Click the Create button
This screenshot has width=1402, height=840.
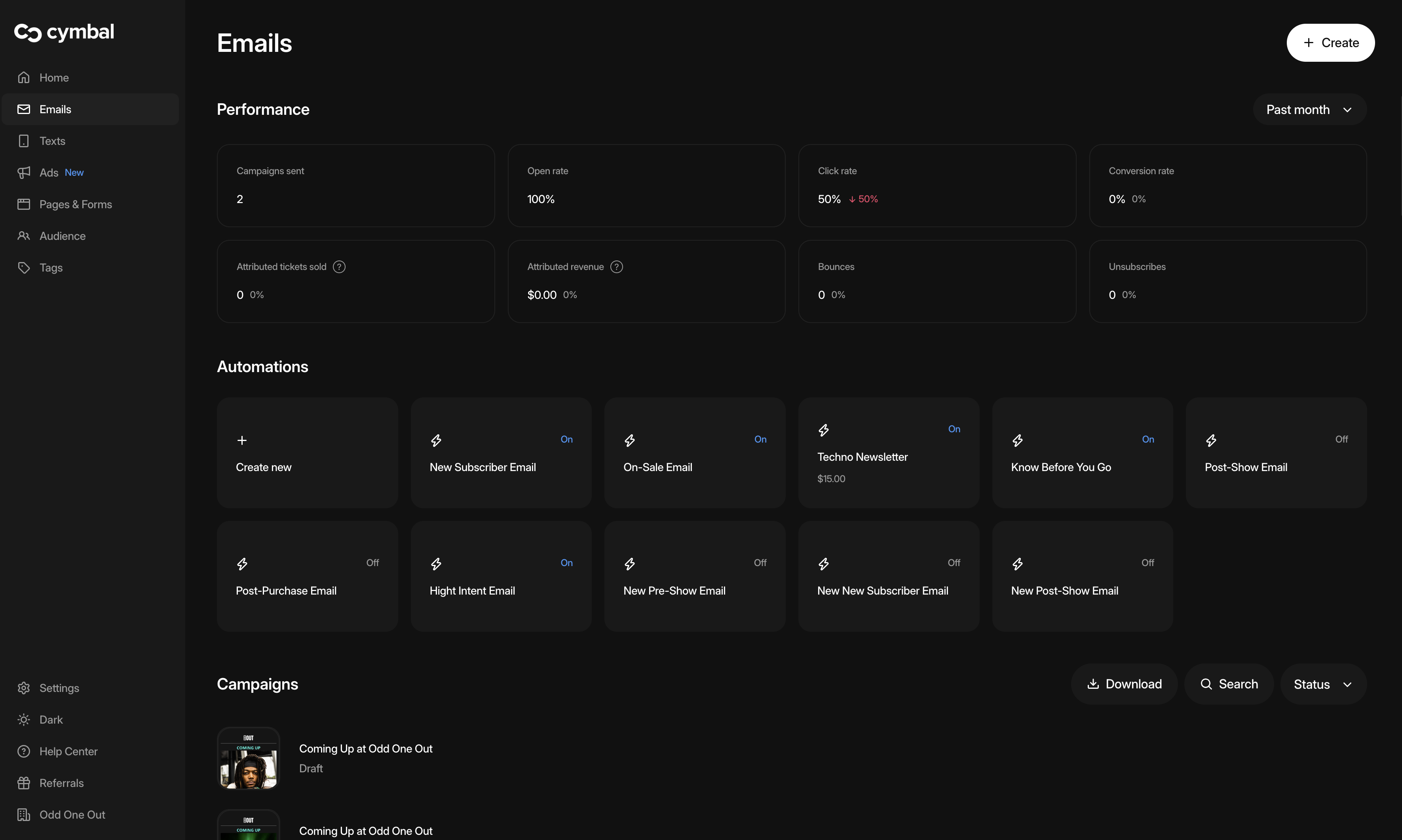click(1330, 43)
